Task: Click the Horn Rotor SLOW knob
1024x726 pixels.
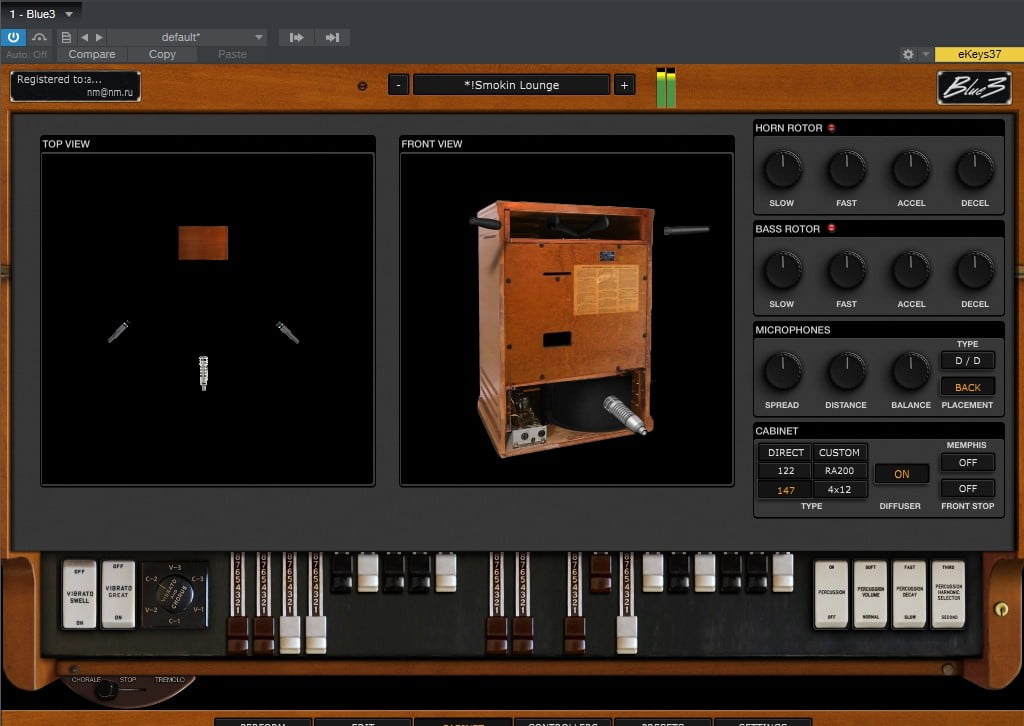Action: [783, 169]
